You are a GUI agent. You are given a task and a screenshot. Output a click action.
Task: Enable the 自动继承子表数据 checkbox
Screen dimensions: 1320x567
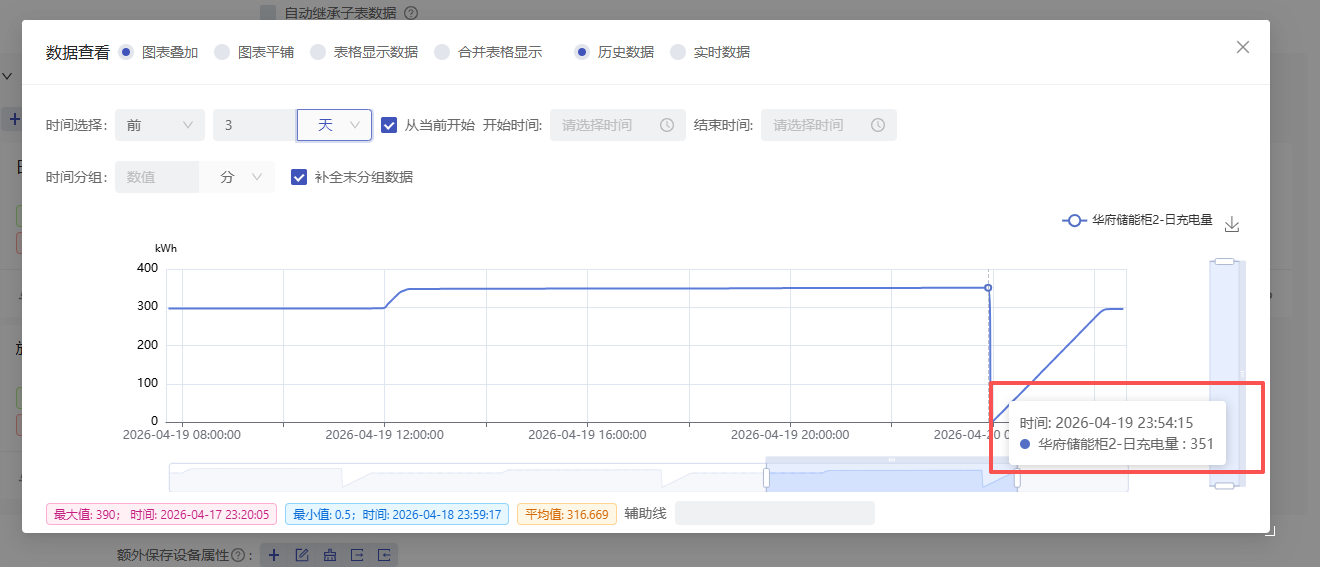coord(268,13)
